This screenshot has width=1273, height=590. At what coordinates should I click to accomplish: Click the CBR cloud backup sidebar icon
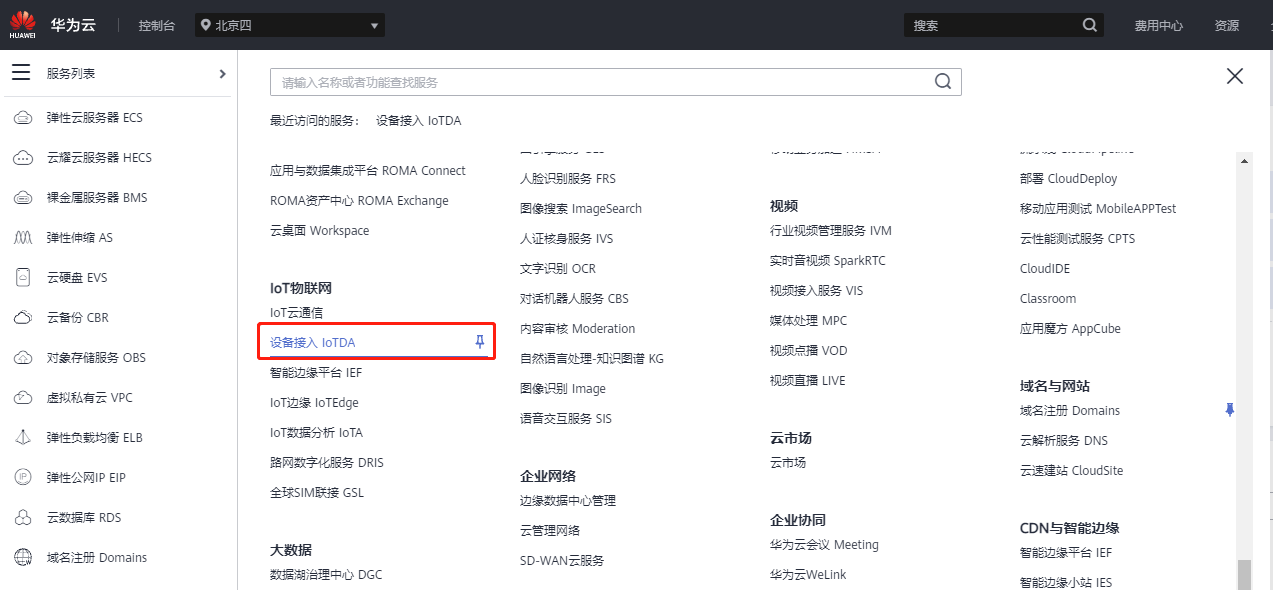click(22, 318)
